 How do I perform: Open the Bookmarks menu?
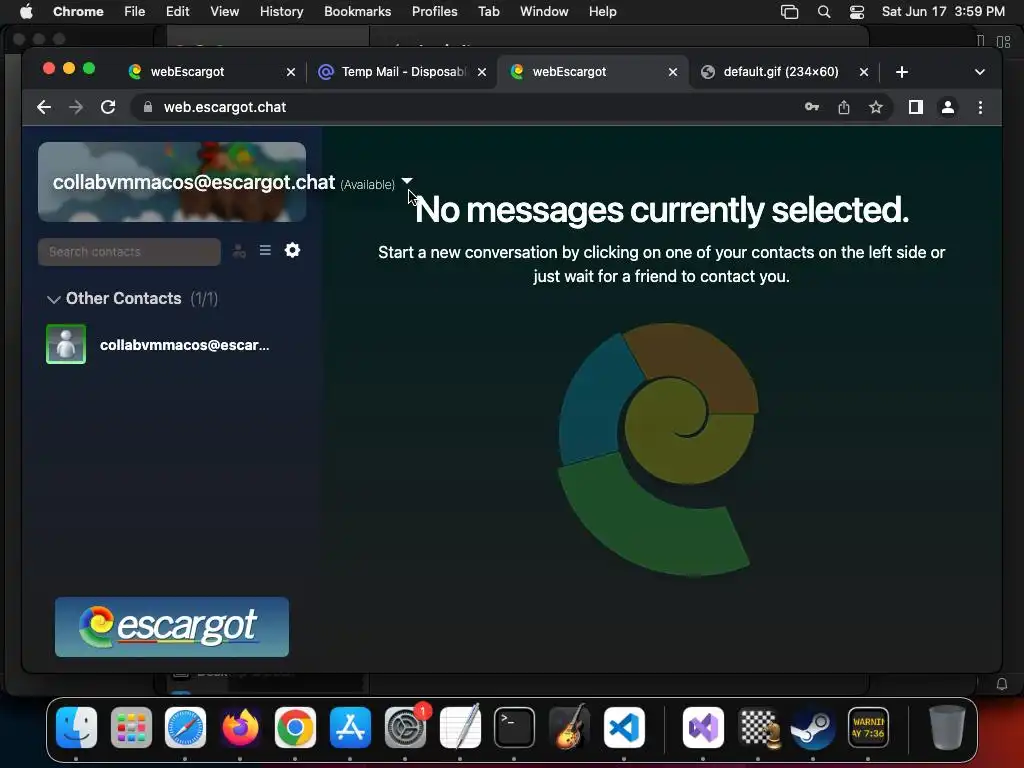[x=357, y=11]
